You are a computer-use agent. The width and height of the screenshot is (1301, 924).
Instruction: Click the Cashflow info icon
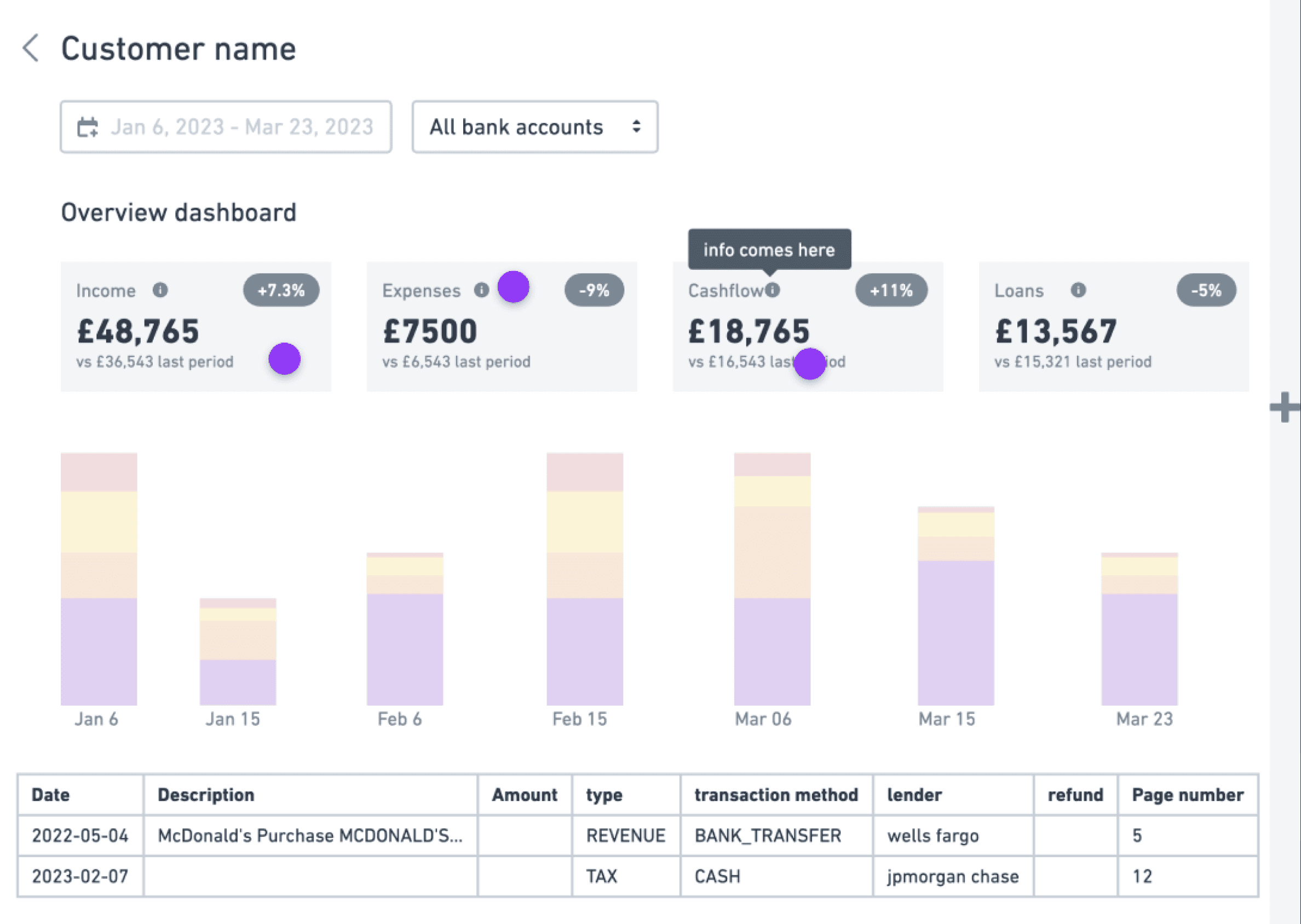[772, 290]
